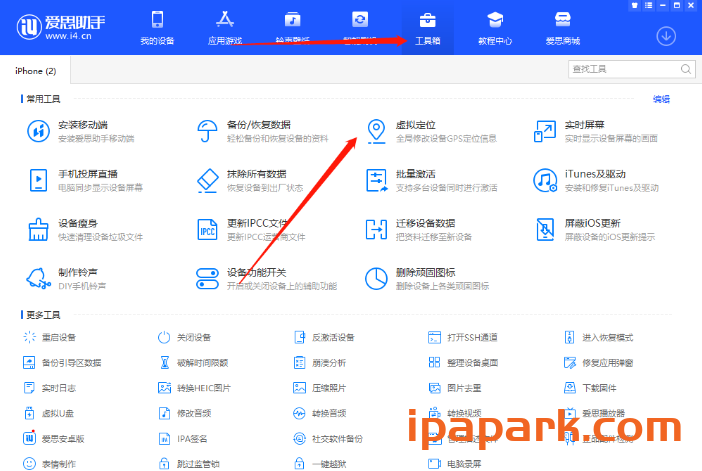
Task: Open 实时屏幕 (Real-time Screen) tool
Action: coord(595,131)
